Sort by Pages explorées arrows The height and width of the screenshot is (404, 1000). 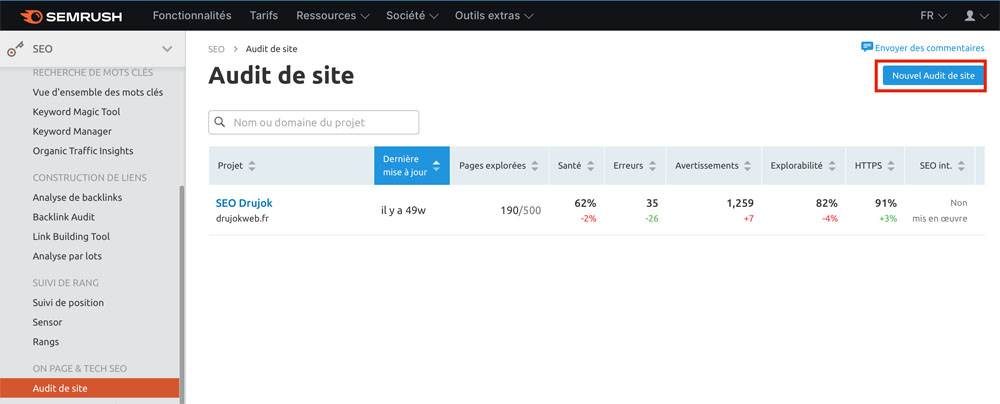pos(535,166)
